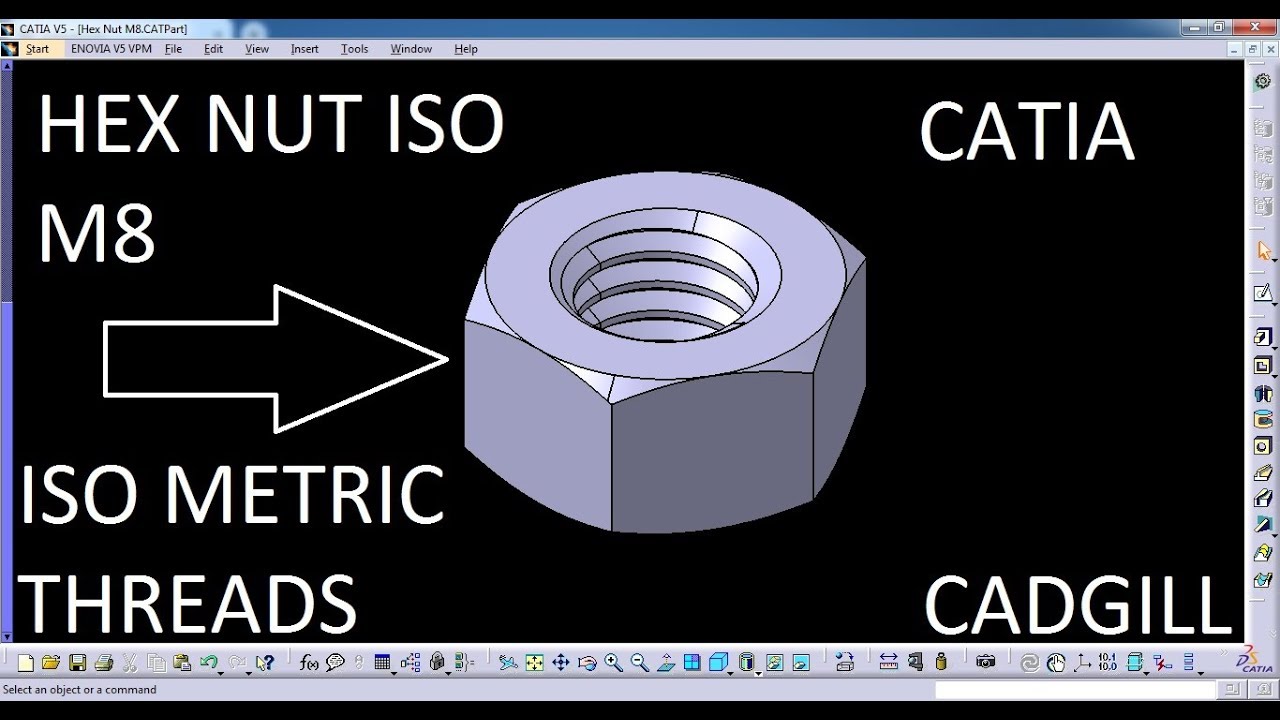Viewport: 1280px width, 720px height.
Task: Open the Part Design workbench gear icon
Action: 1263,80
